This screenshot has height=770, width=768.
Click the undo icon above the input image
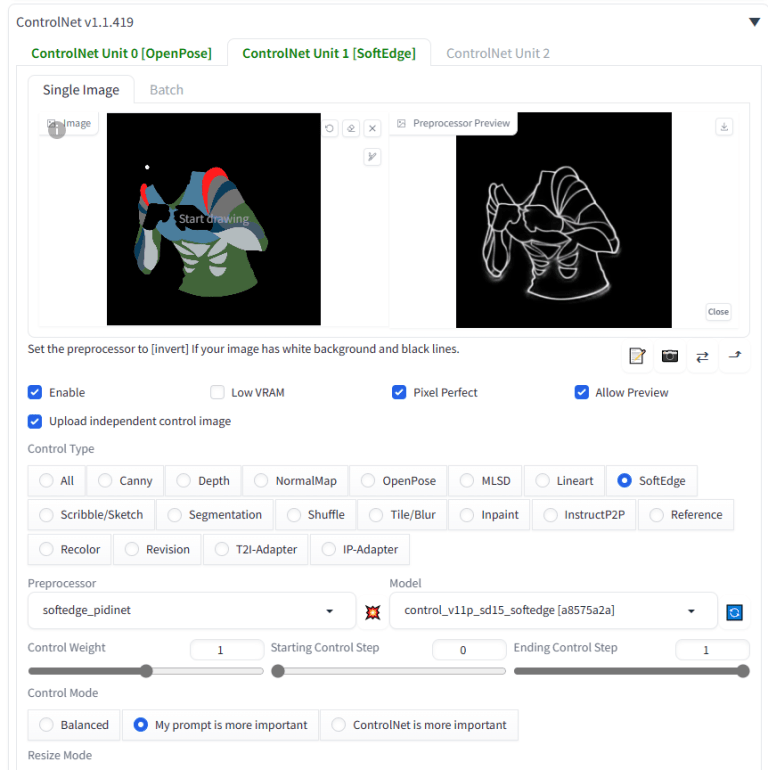330,128
